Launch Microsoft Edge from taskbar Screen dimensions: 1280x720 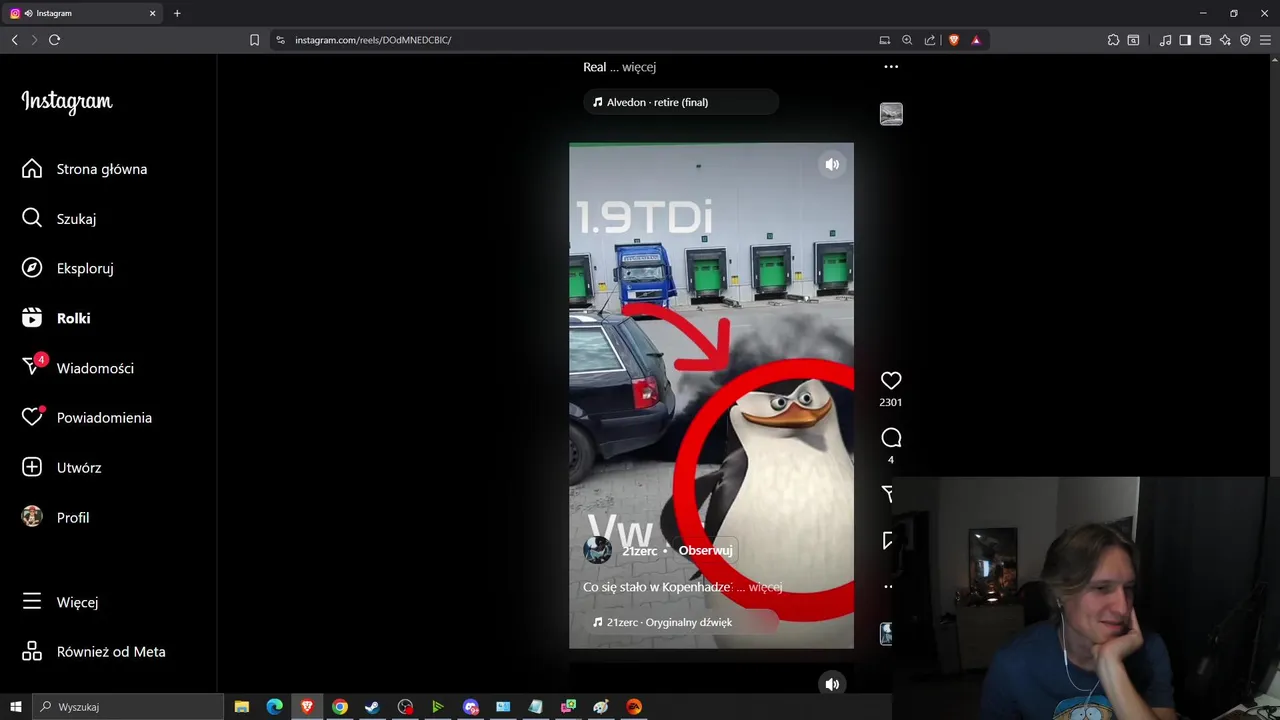tap(274, 707)
